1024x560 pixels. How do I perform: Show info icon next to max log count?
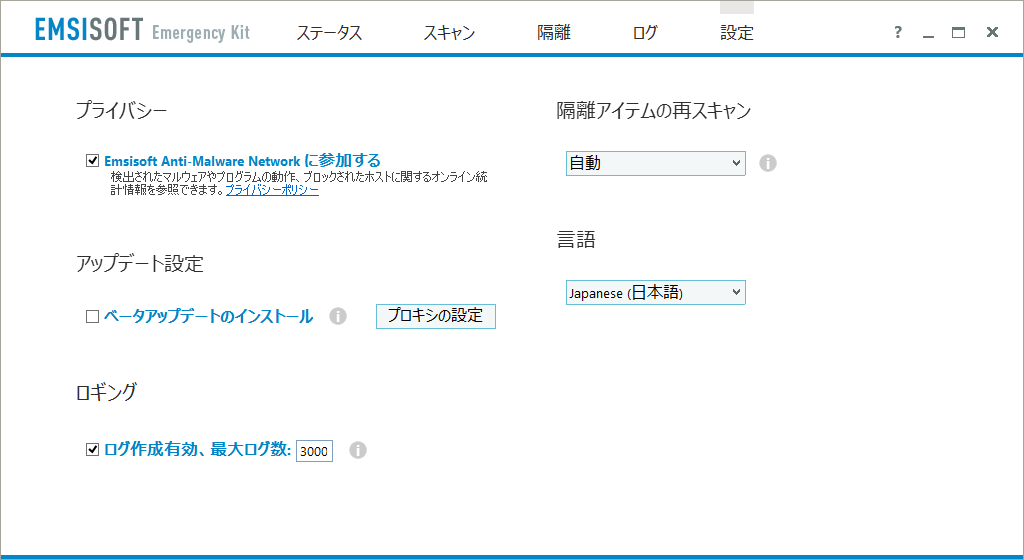pyautogui.click(x=358, y=450)
